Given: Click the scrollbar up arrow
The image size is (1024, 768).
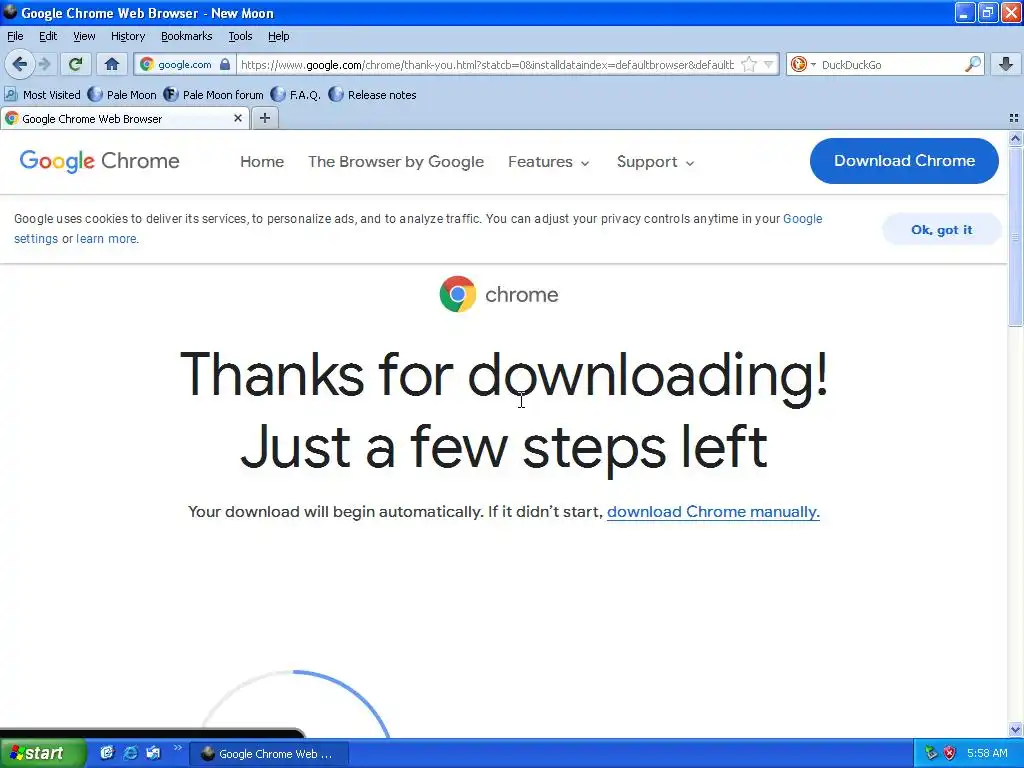Looking at the screenshot, I should tap(1015, 138).
